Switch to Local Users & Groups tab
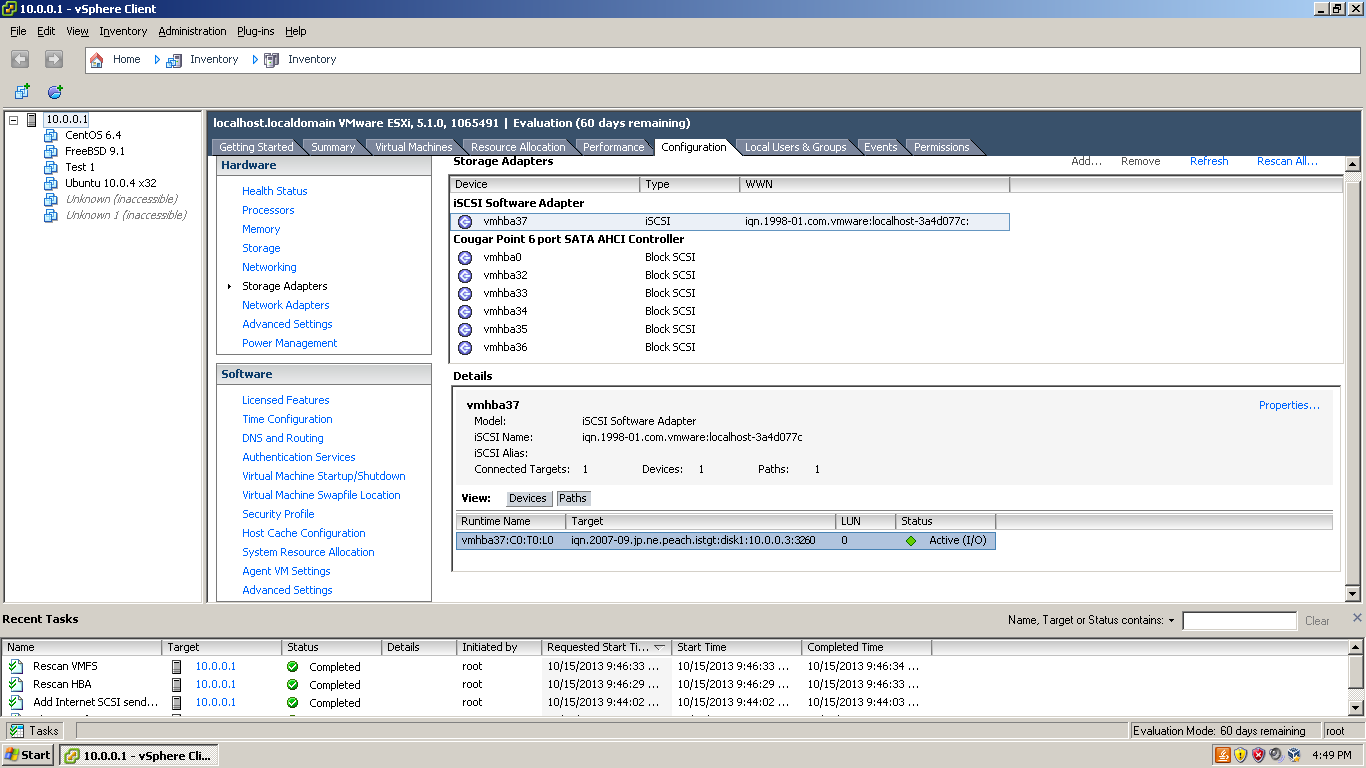The width and height of the screenshot is (1366, 768). [795, 147]
